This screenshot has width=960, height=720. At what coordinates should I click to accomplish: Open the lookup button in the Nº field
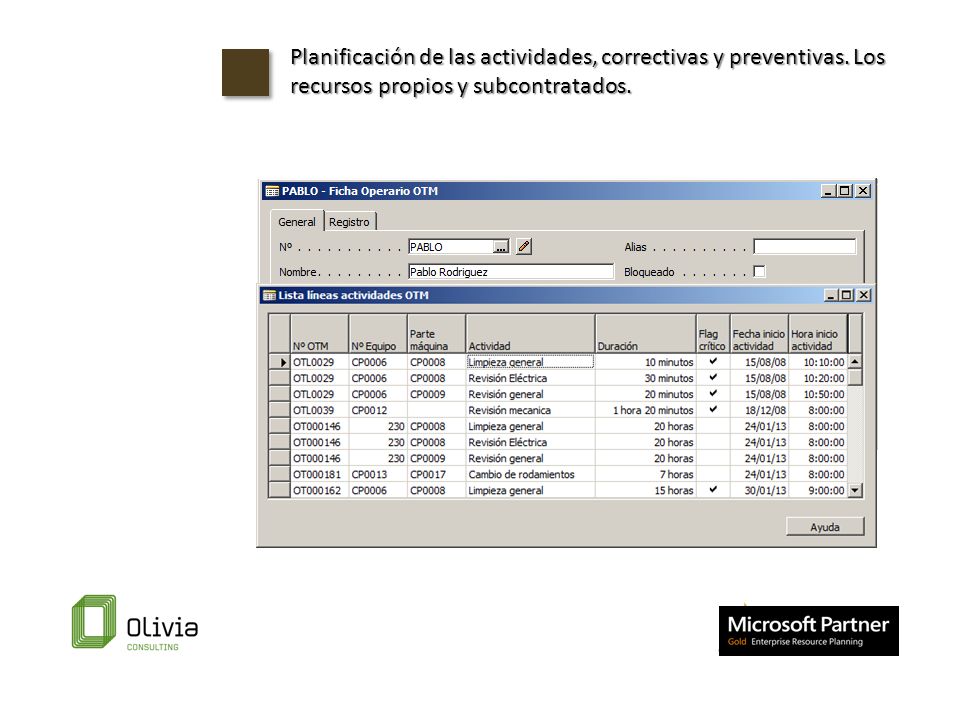pyautogui.click(x=501, y=247)
